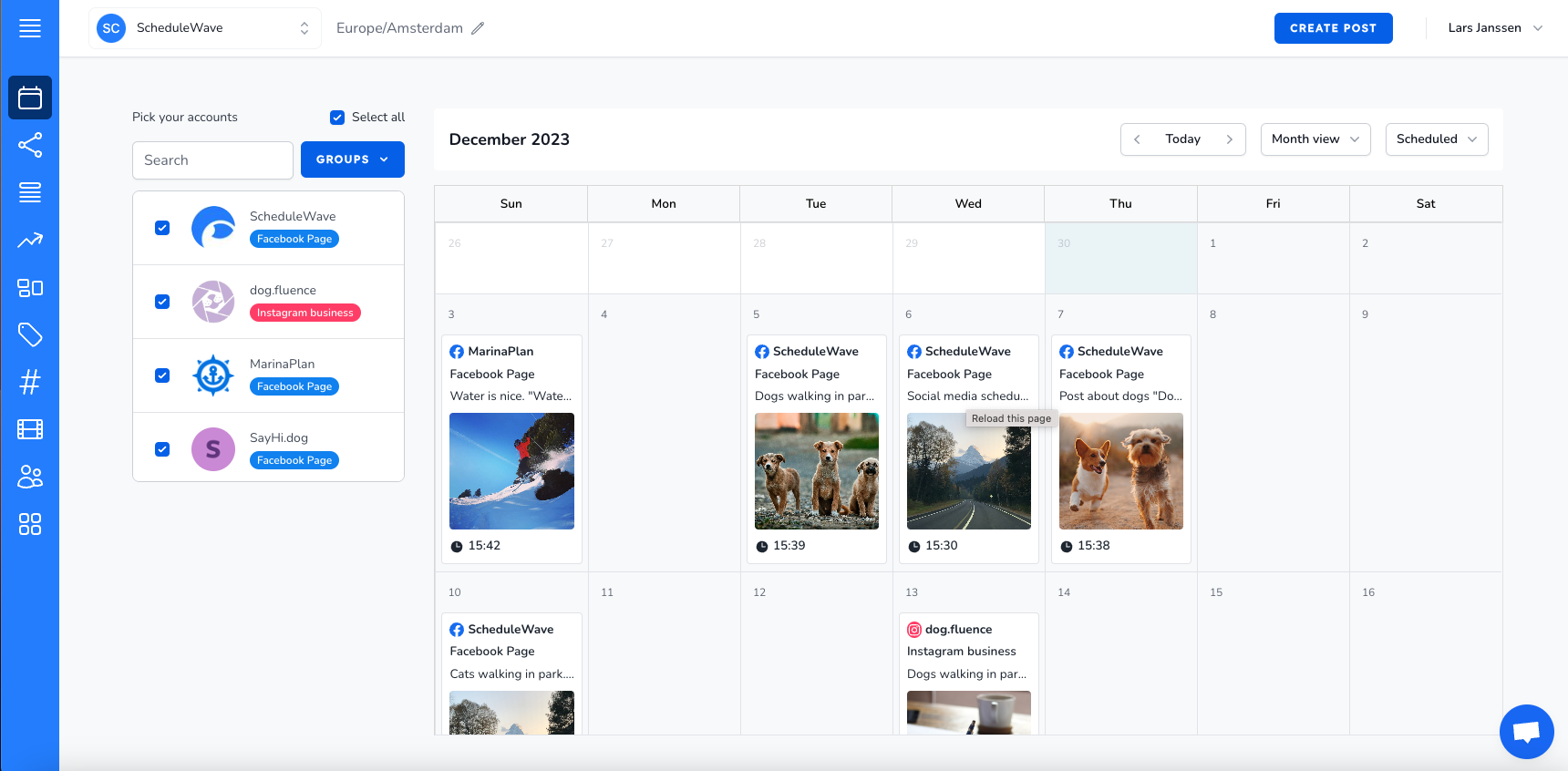Uncheck the SayHi.dog account checkbox
Image resolution: width=1568 pixels, height=771 pixels.
tap(162, 449)
